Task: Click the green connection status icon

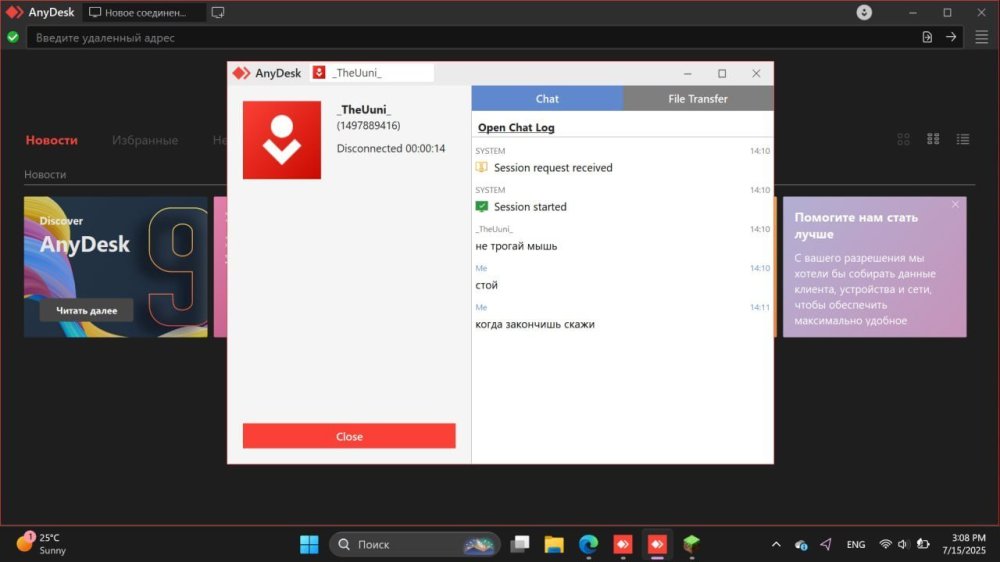Action: tap(13, 38)
